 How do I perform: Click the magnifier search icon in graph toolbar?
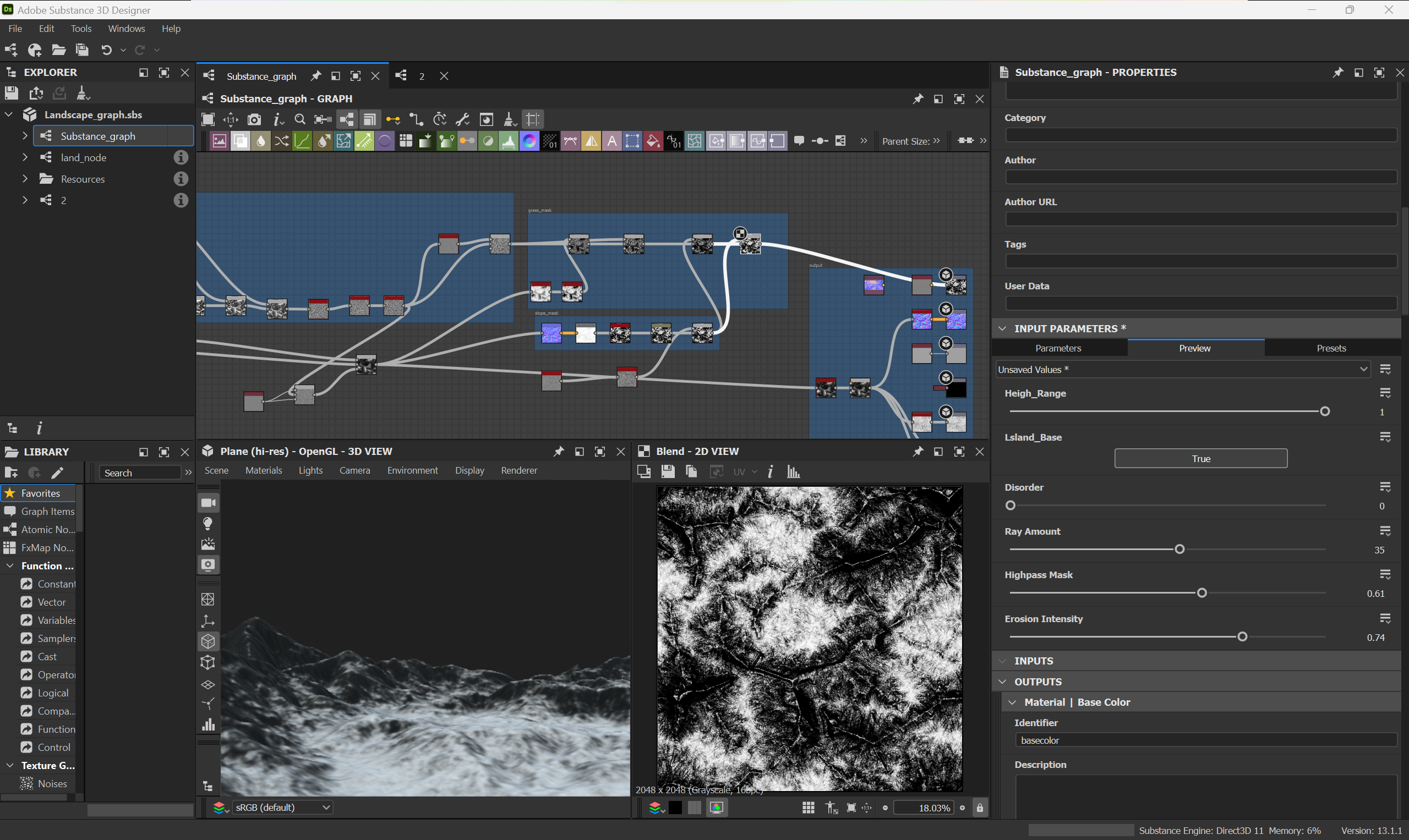(x=300, y=119)
